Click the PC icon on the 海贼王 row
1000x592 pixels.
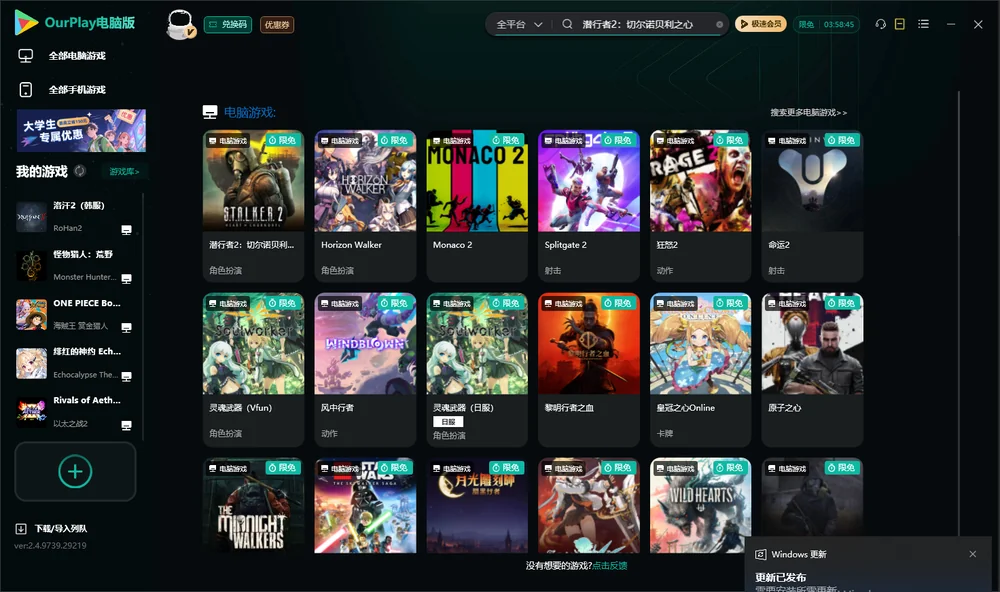(x=126, y=327)
